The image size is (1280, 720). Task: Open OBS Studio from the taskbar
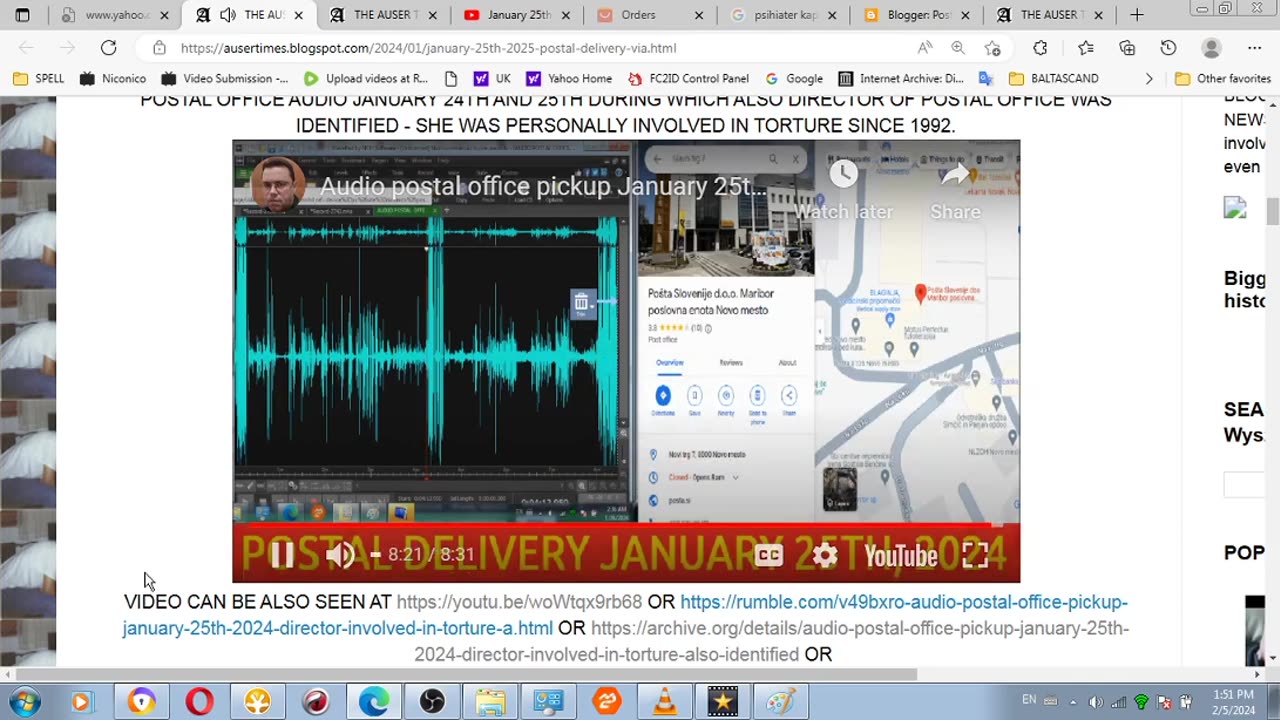click(432, 702)
